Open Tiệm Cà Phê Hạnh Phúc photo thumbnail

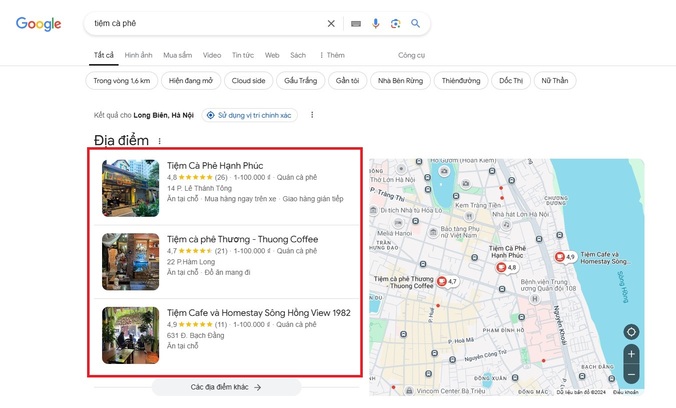131,188
